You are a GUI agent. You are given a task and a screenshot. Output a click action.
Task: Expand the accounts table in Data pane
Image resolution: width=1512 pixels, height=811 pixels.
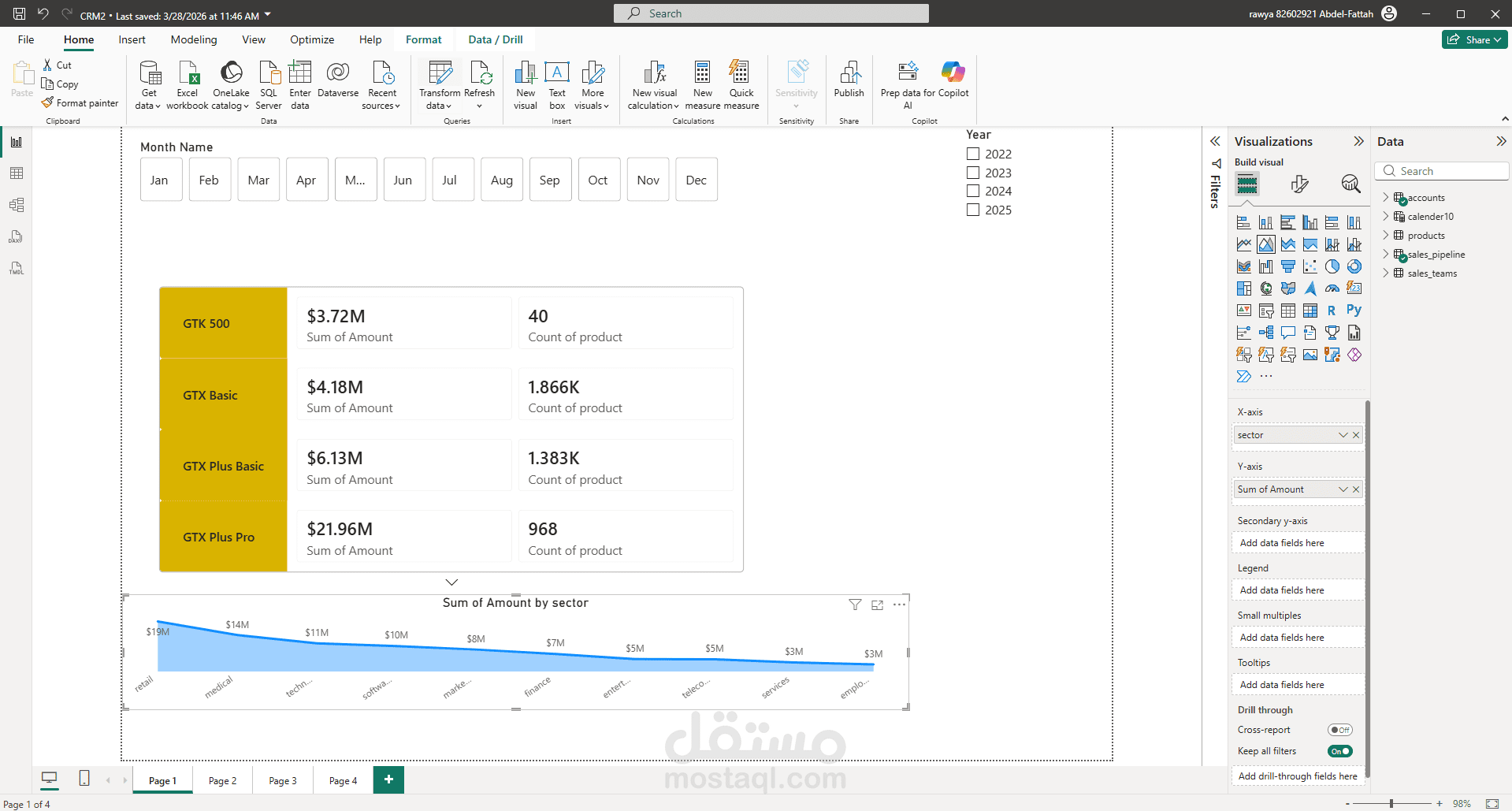click(1386, 198)
